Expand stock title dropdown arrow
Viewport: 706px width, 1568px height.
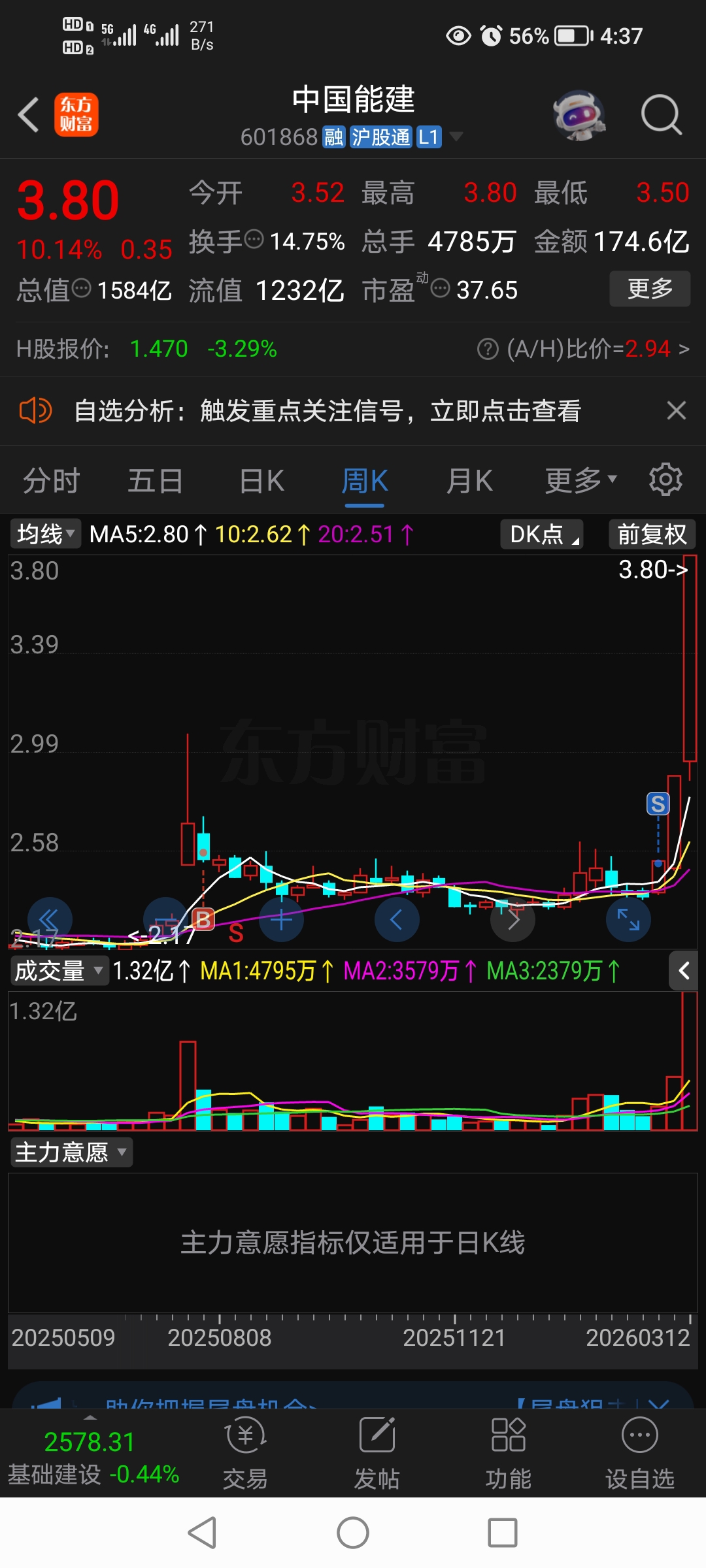456,137
